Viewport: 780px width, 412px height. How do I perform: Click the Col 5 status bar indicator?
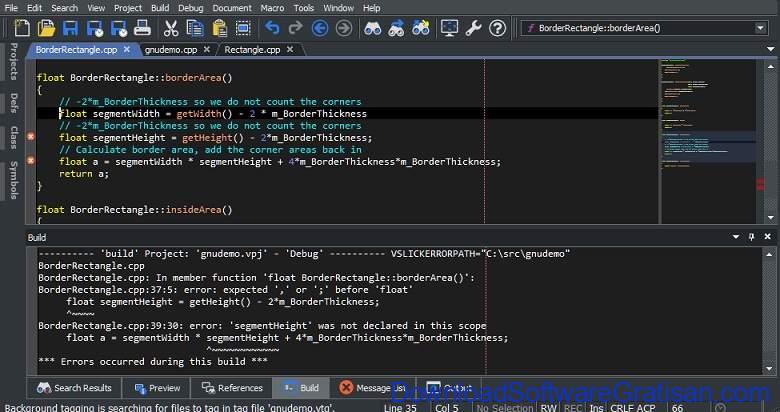click(x=447, y=408)
